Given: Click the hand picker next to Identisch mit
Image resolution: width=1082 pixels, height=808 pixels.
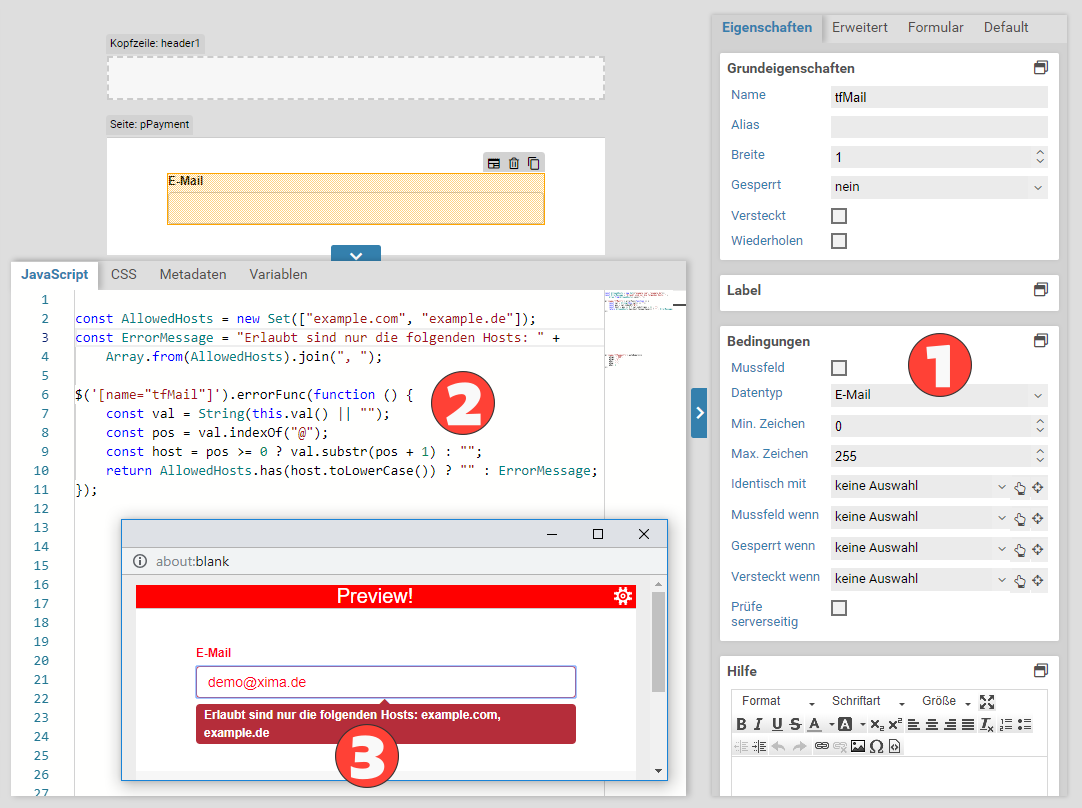Looking at the screenshot, I should [1020, 488].
